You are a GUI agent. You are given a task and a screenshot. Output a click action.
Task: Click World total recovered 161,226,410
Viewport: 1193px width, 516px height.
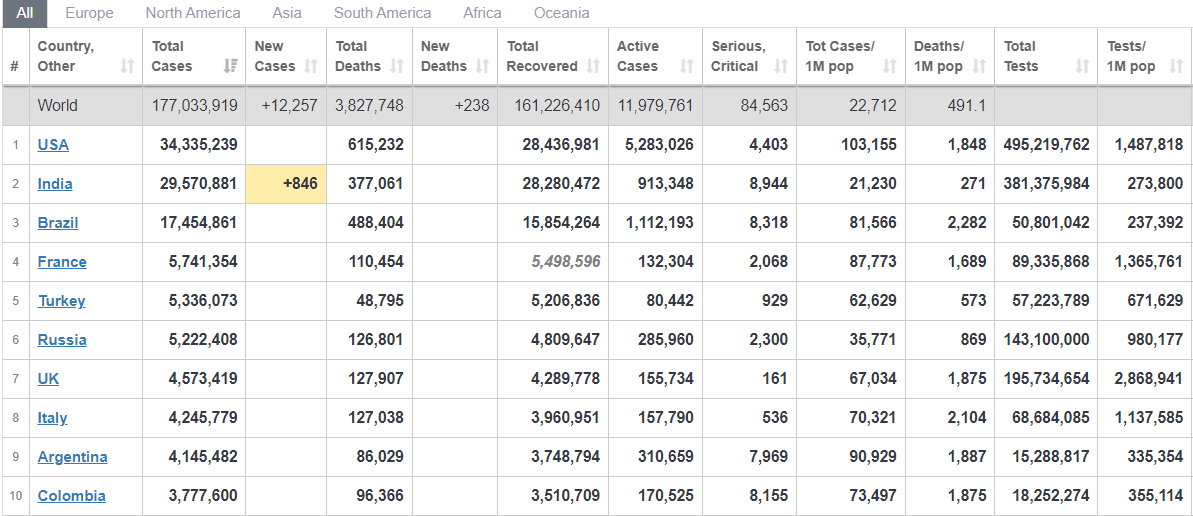point(557,106)
